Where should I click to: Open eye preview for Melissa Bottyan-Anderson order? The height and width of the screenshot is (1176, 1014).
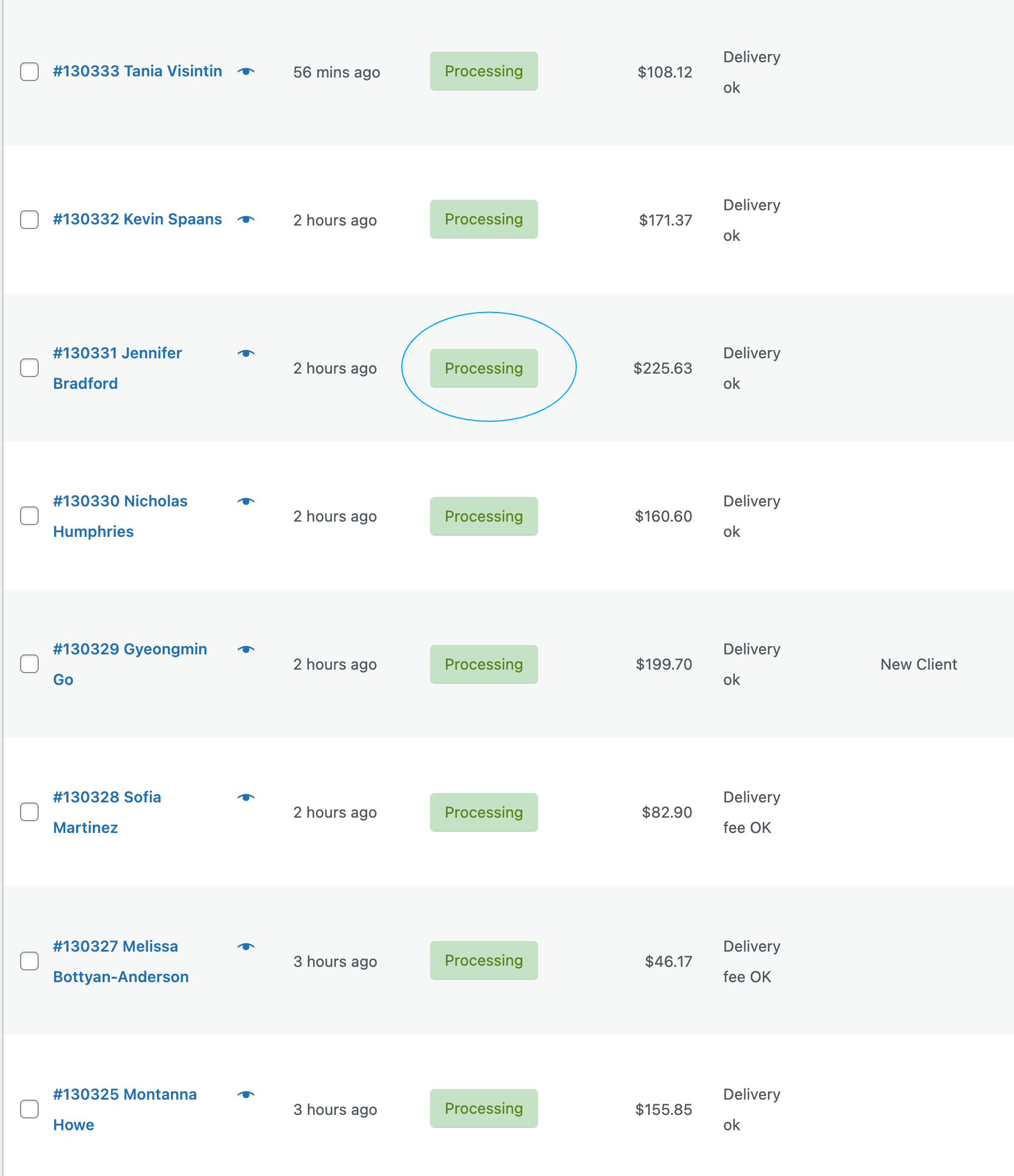pyautogui.click(x=246, y=947)
